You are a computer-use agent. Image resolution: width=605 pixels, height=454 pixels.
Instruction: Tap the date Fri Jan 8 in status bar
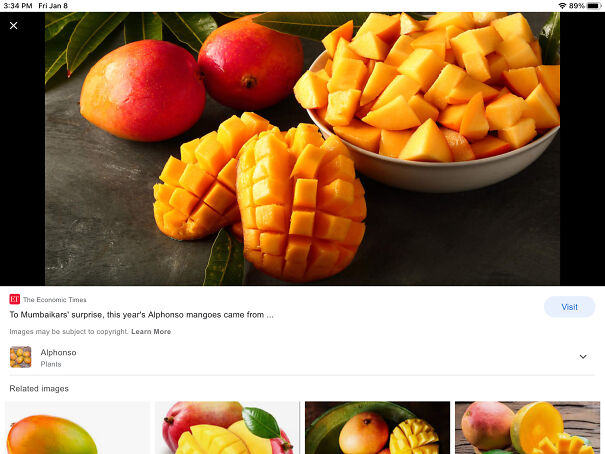(x=53, y=6)
